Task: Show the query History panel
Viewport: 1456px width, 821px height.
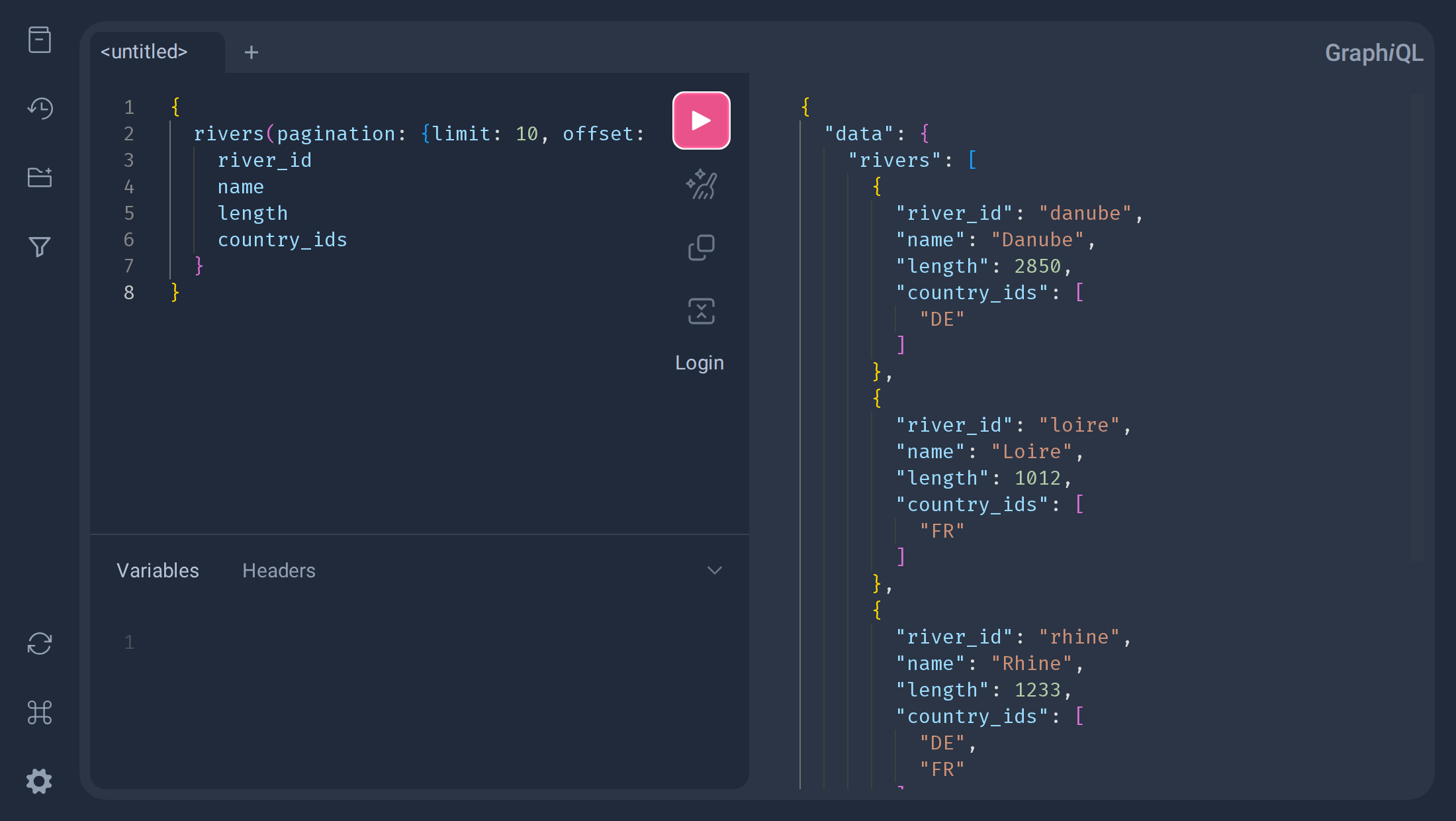Action: (x=40, y=109)
